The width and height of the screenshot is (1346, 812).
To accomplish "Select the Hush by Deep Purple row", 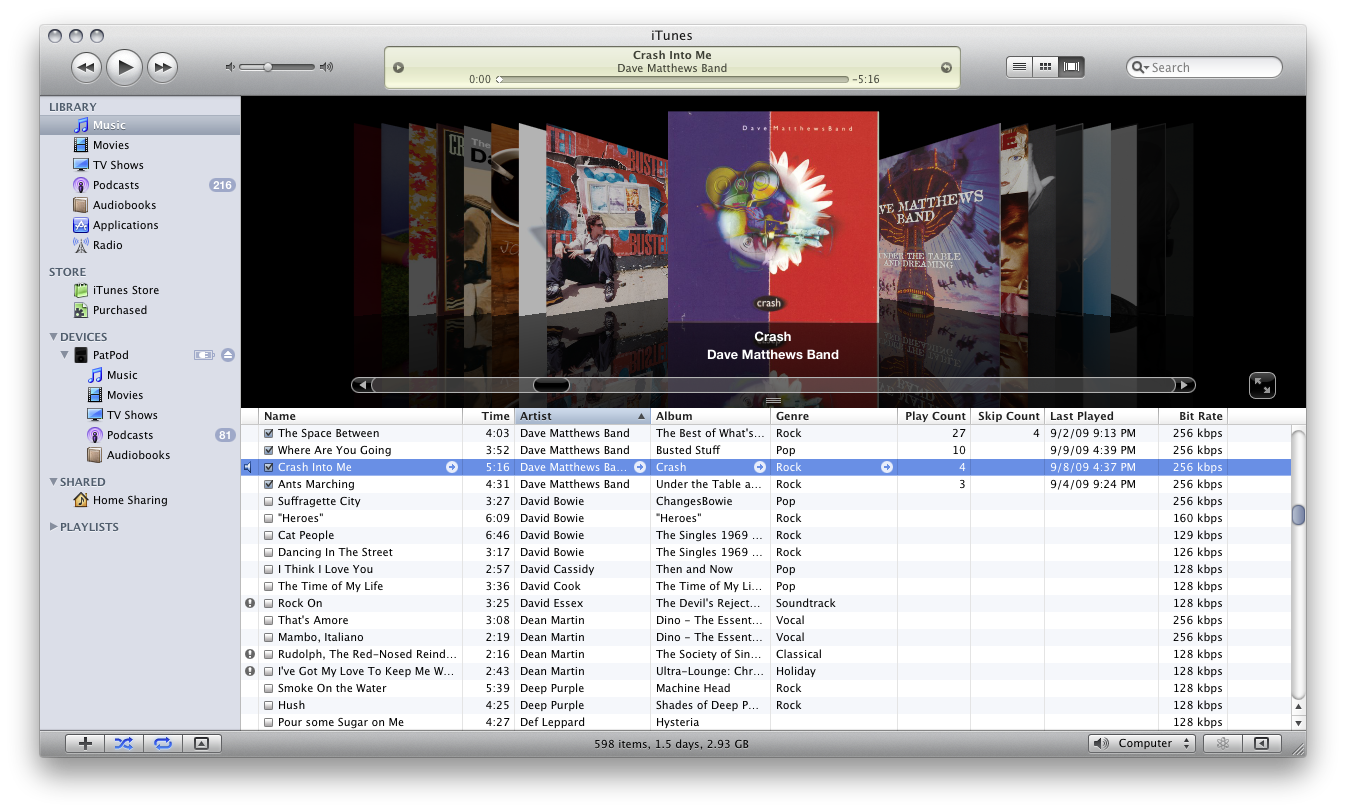I will 766,705.
